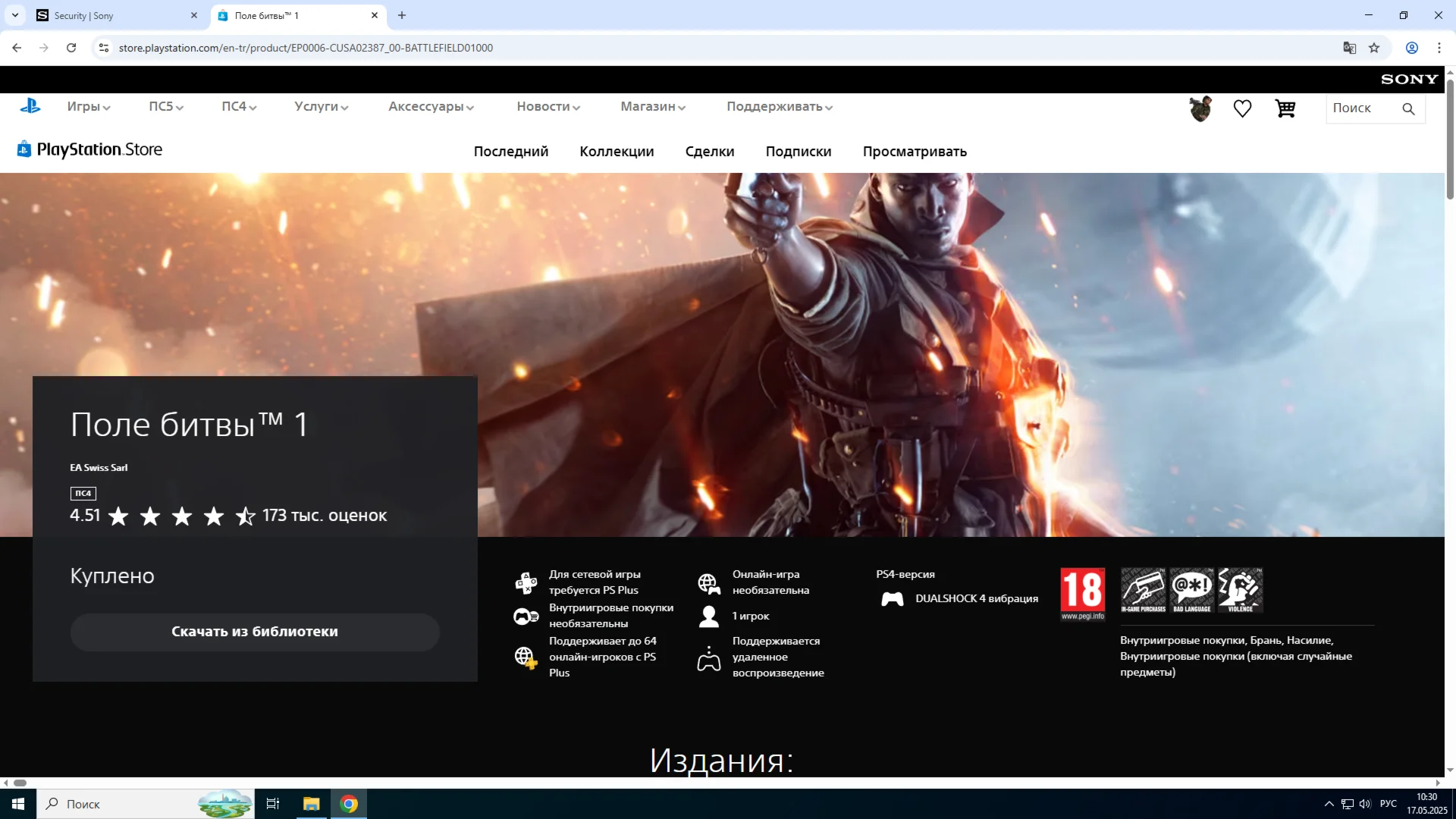
Task: Expand the Игры dropdown menu
Action: 88,107
